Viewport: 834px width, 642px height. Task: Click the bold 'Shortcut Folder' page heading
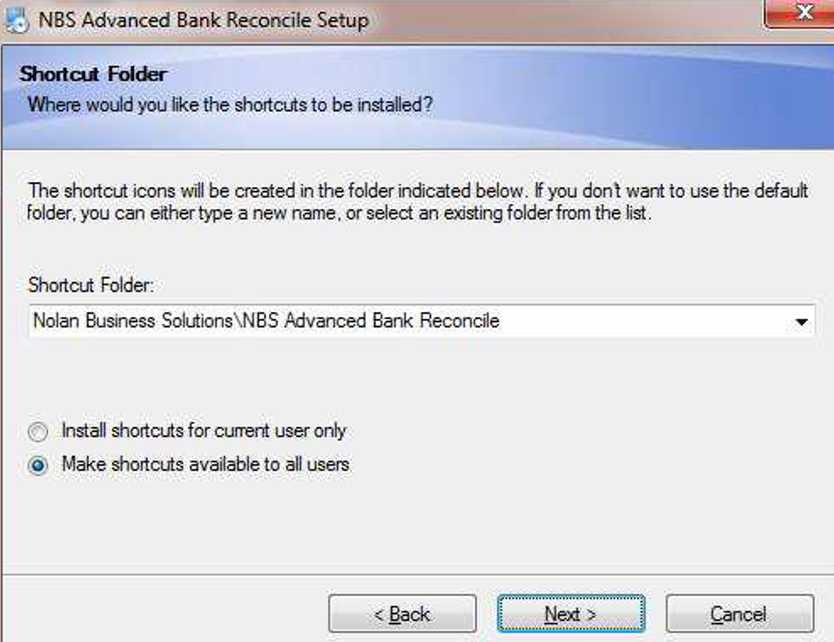pos(93,74)
